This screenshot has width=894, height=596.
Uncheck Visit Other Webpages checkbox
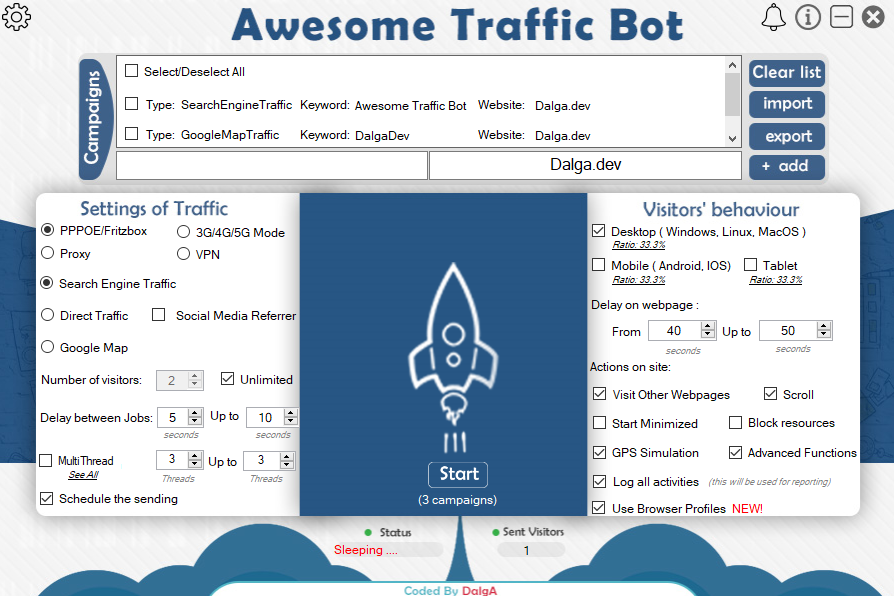599,394
